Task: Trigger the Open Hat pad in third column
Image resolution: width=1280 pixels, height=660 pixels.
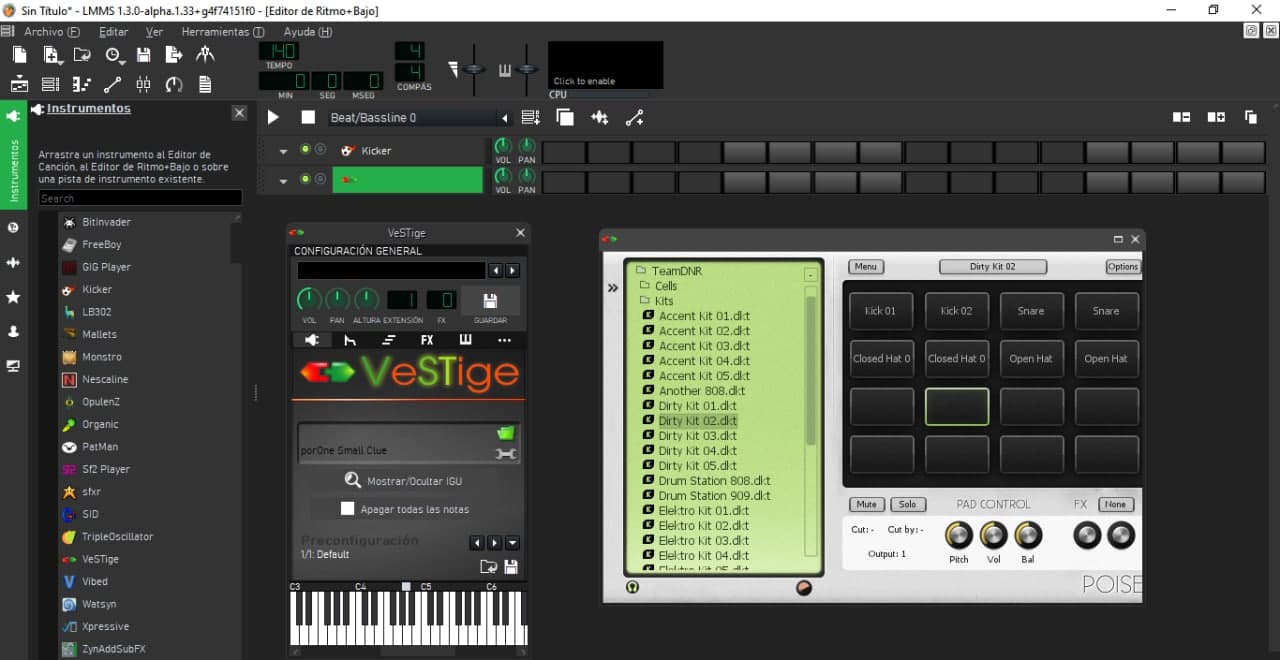Action: 1030,359
